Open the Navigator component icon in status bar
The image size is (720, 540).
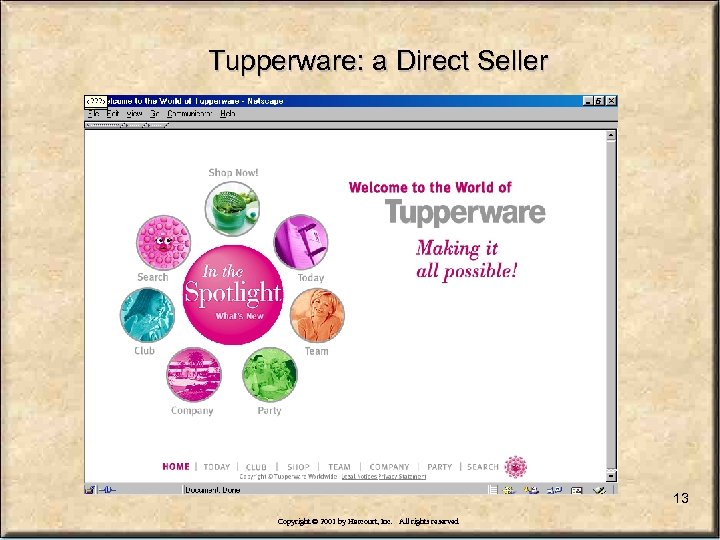pos(509,490)
